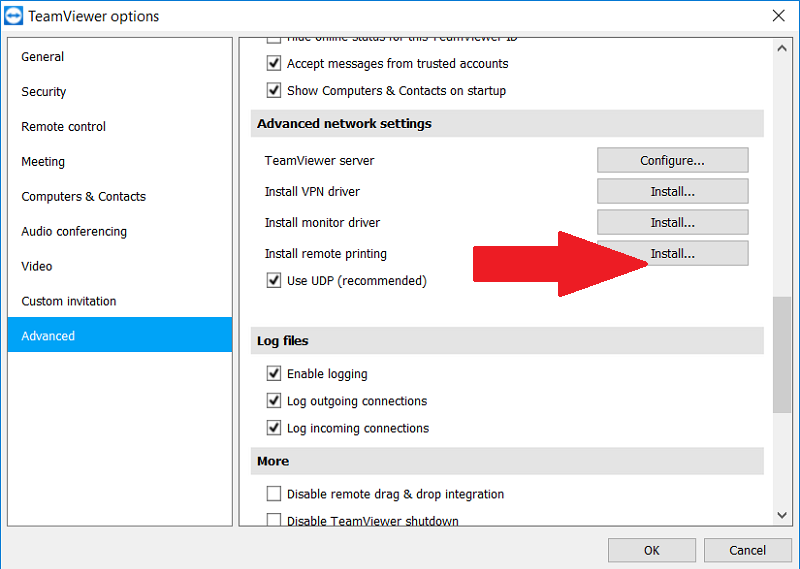Click Configure for TeamViewer server
800x569 pixels.
click(x=672, y=160)
